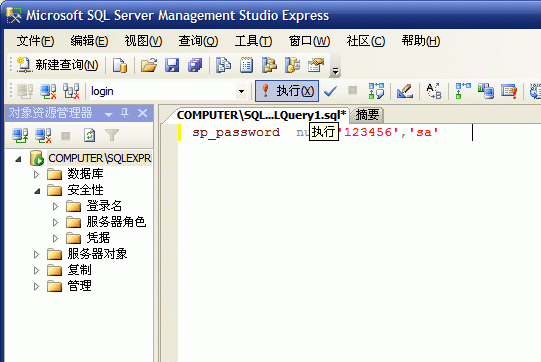The width and height of the screenshot is (541, 362).
Task: Click the disconnect icon in query toolbar
Action: 48,91
